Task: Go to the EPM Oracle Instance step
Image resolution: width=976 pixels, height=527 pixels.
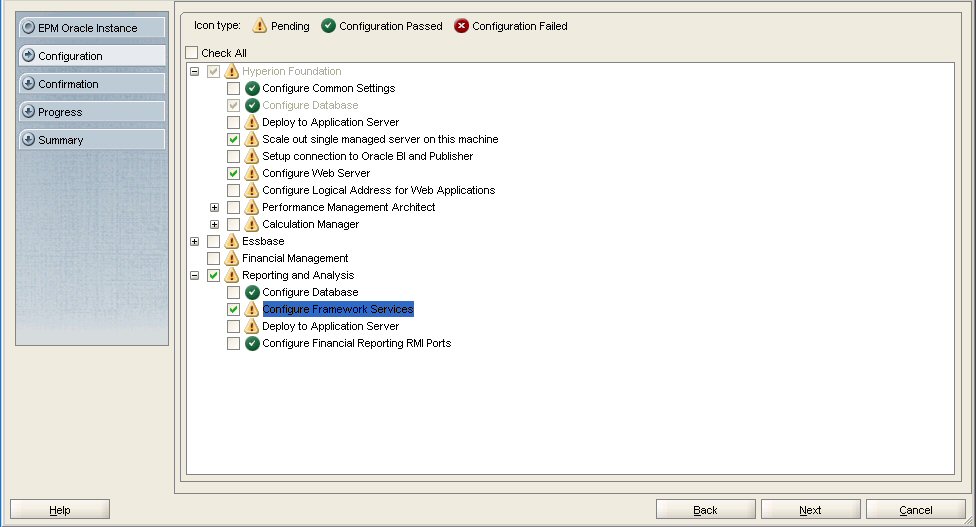Action: click(x=92, y=27)
